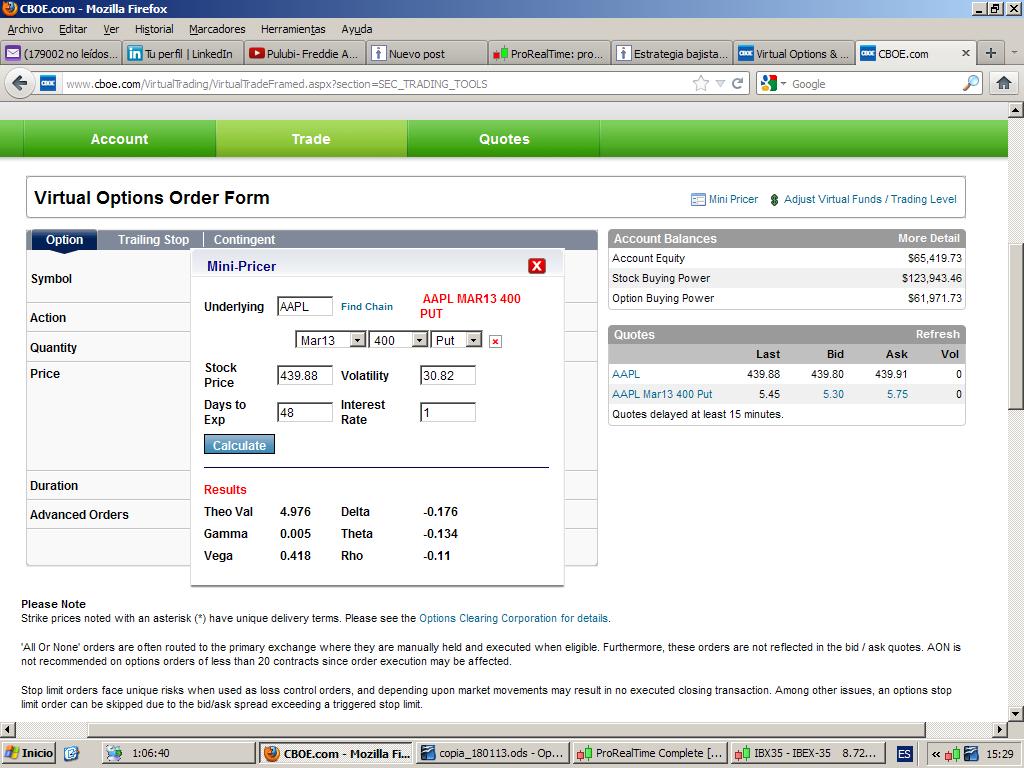Click vertical scrollbar down arrow

point(1016,713)
